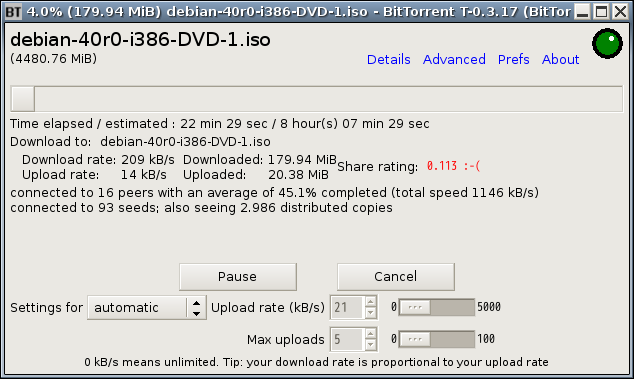The image size is (634, 379).
Task: Open the About link
Action: [560, 59]
